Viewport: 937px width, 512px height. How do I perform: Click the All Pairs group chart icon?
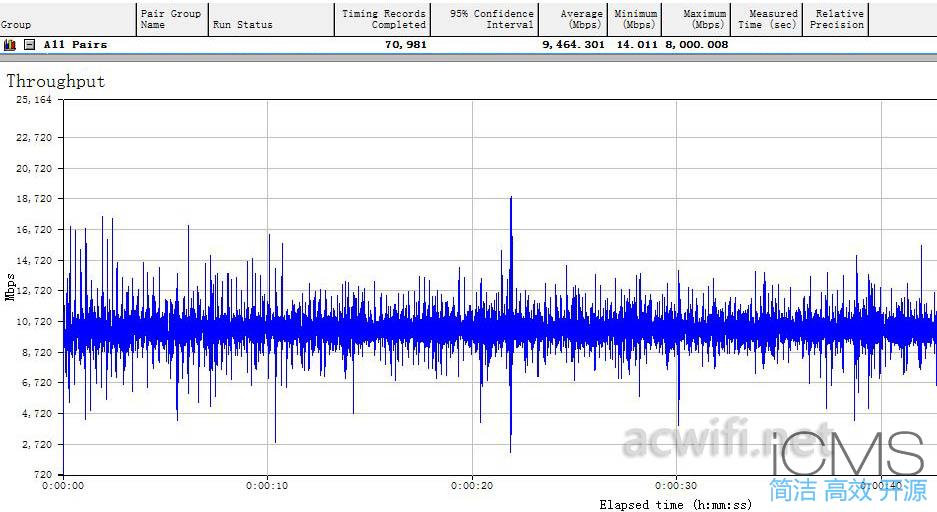coord(10,45)
